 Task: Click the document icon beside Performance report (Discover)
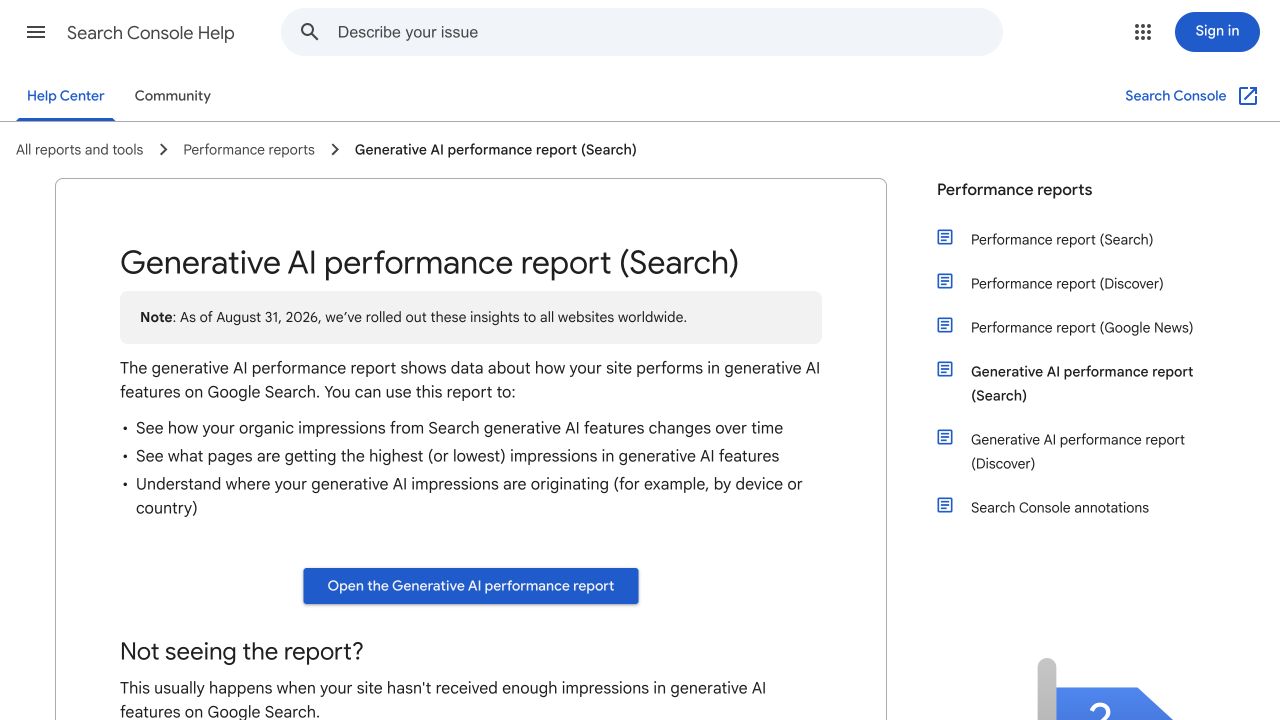click(x=945, y=281)
